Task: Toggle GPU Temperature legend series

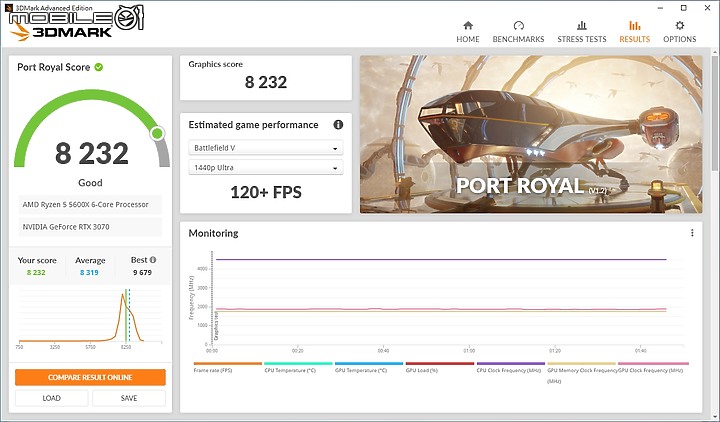Action: [x=369, y=367]
